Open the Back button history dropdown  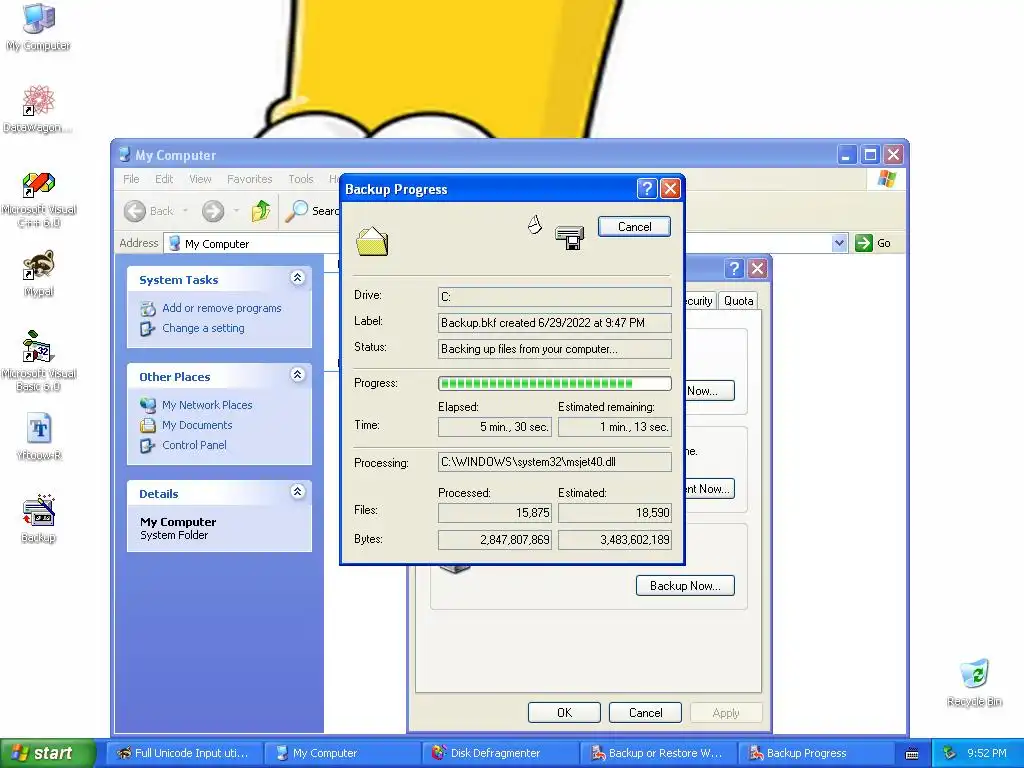[185, 211]
